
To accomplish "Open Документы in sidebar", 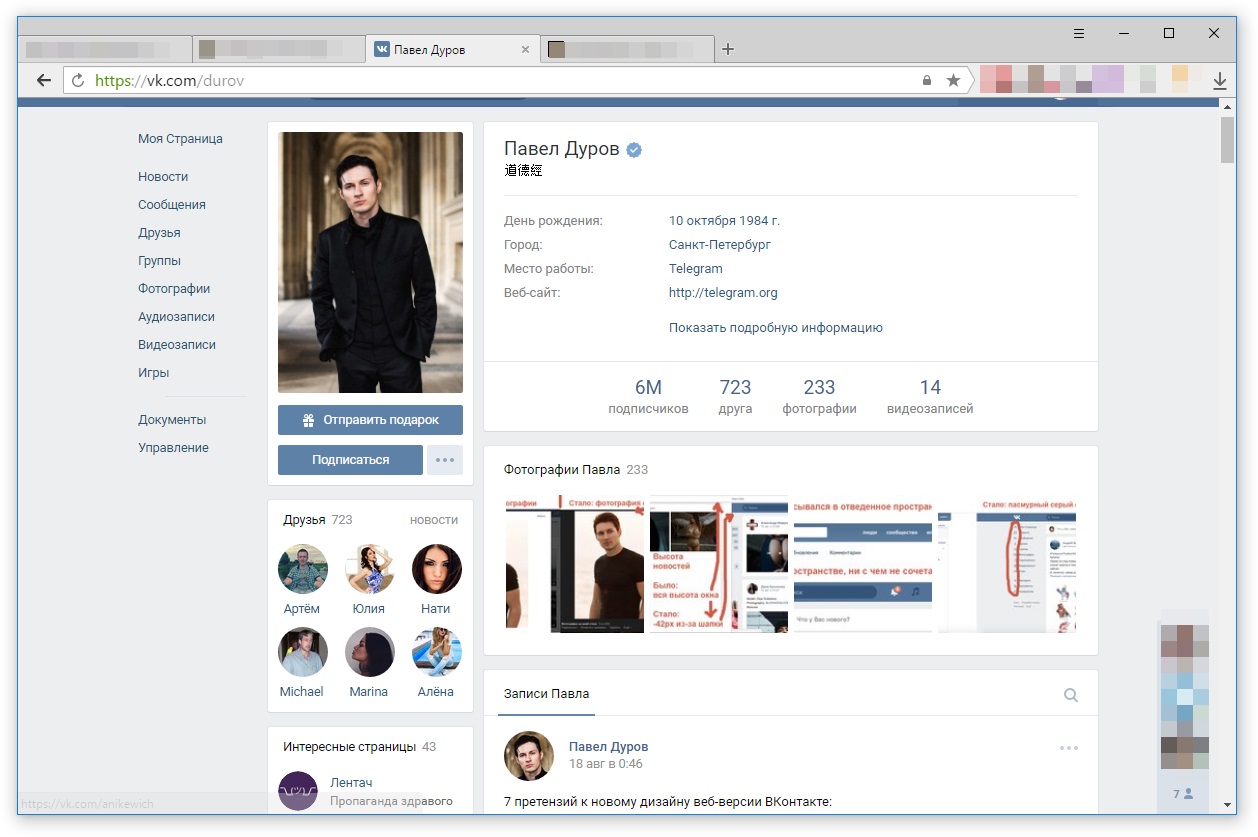I will [172, 420].
